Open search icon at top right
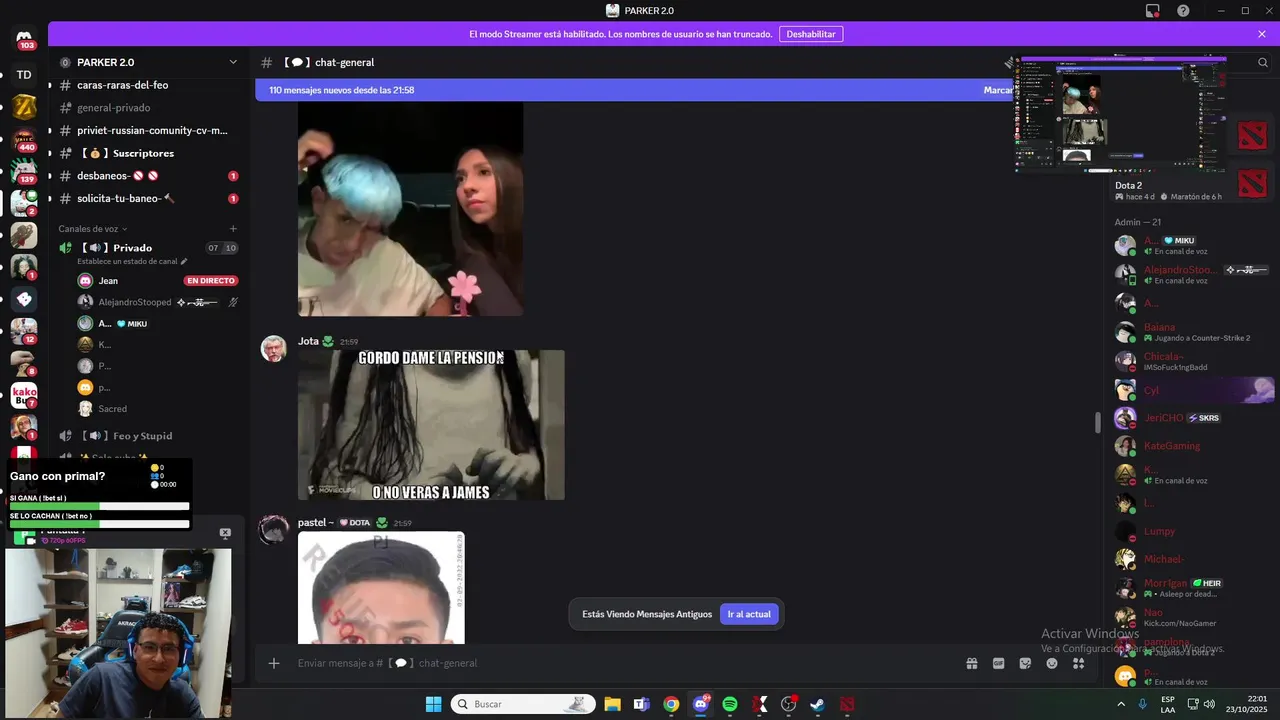Image resolution: width=1280 pixels, height=720 pixels. (x=1263, y=62)
